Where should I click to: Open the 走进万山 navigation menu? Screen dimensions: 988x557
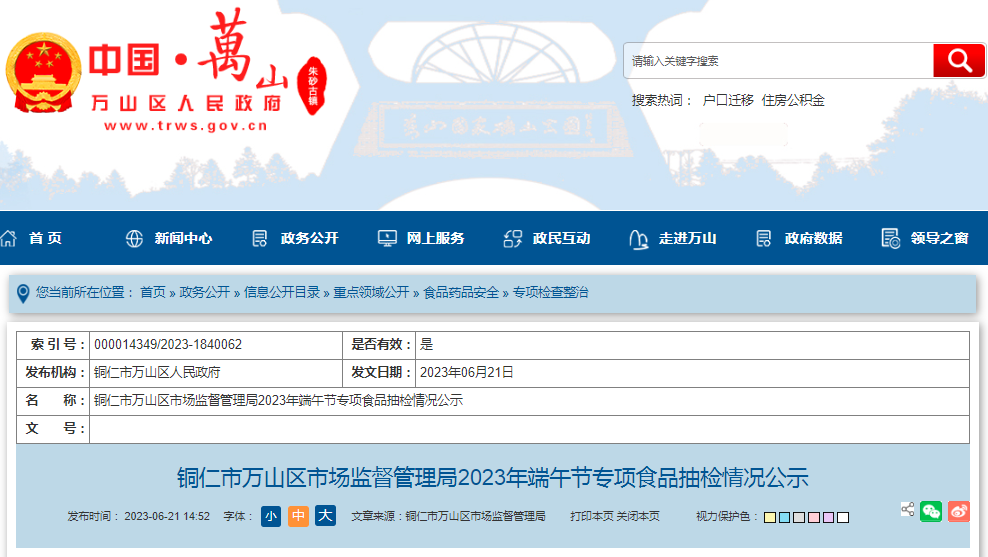(687, 238)
